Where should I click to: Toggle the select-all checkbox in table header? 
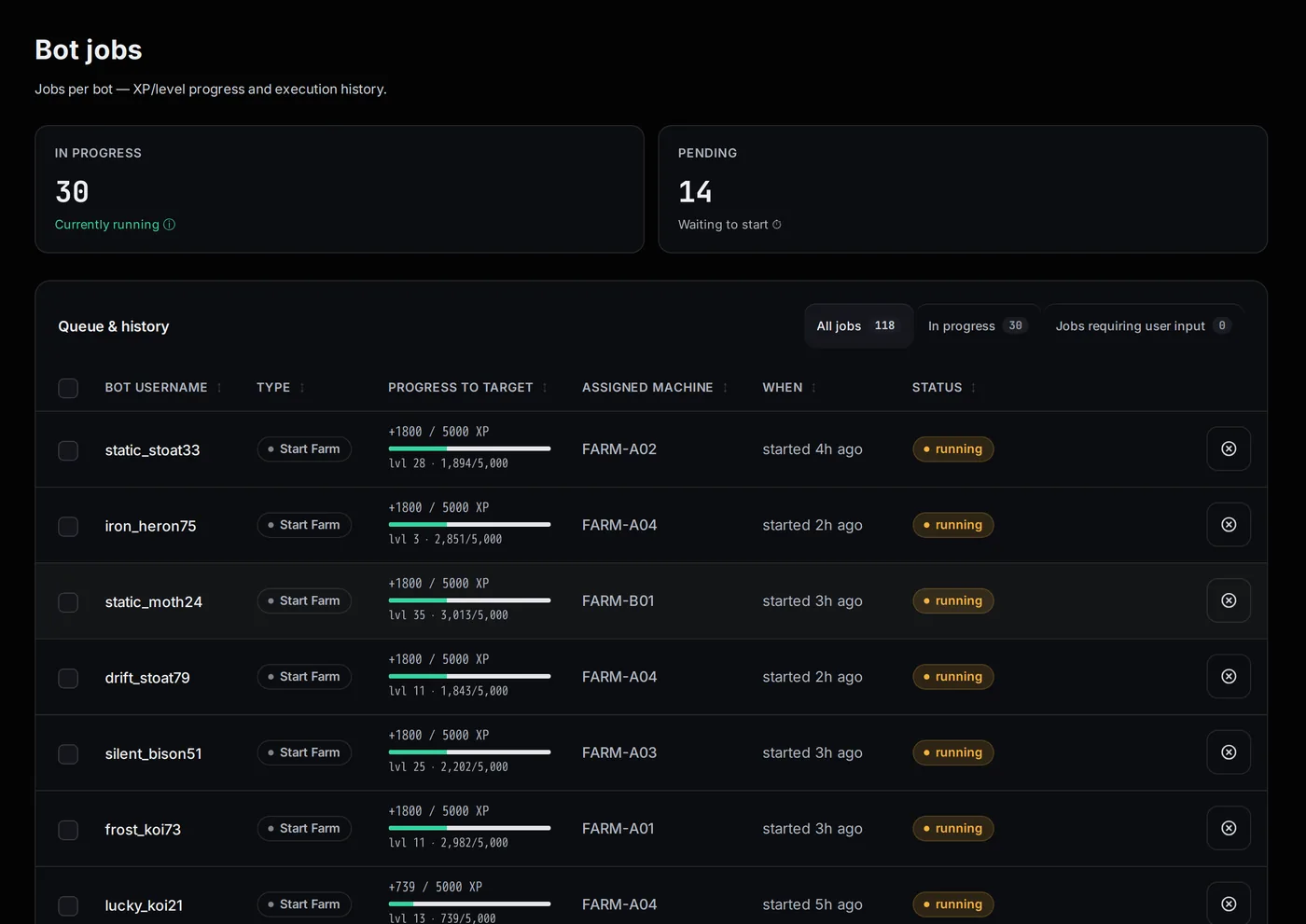(68, 388)
